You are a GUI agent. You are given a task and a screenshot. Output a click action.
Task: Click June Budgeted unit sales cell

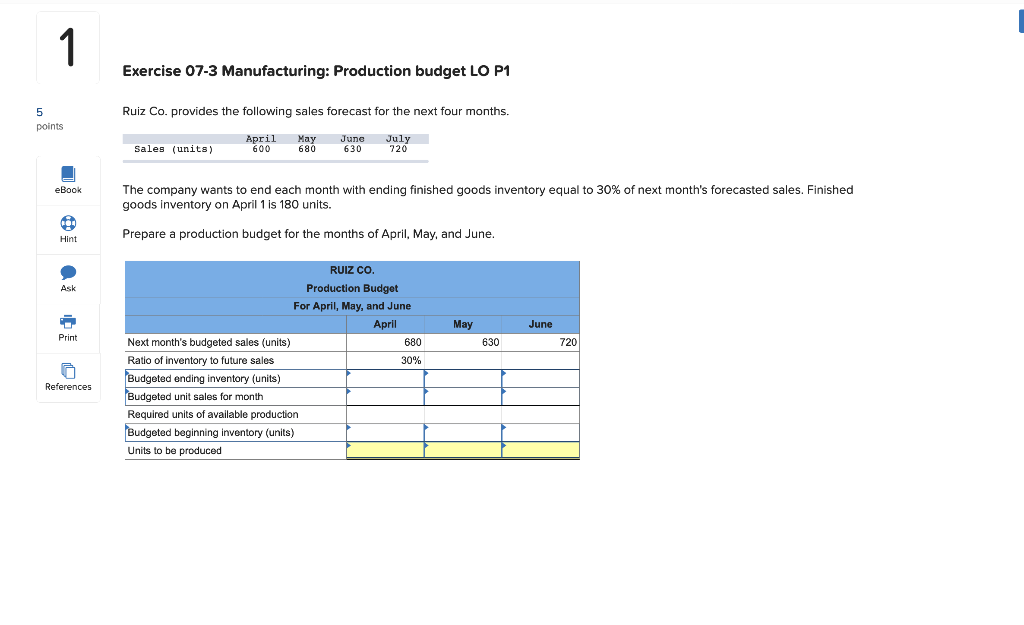point(541,396)
